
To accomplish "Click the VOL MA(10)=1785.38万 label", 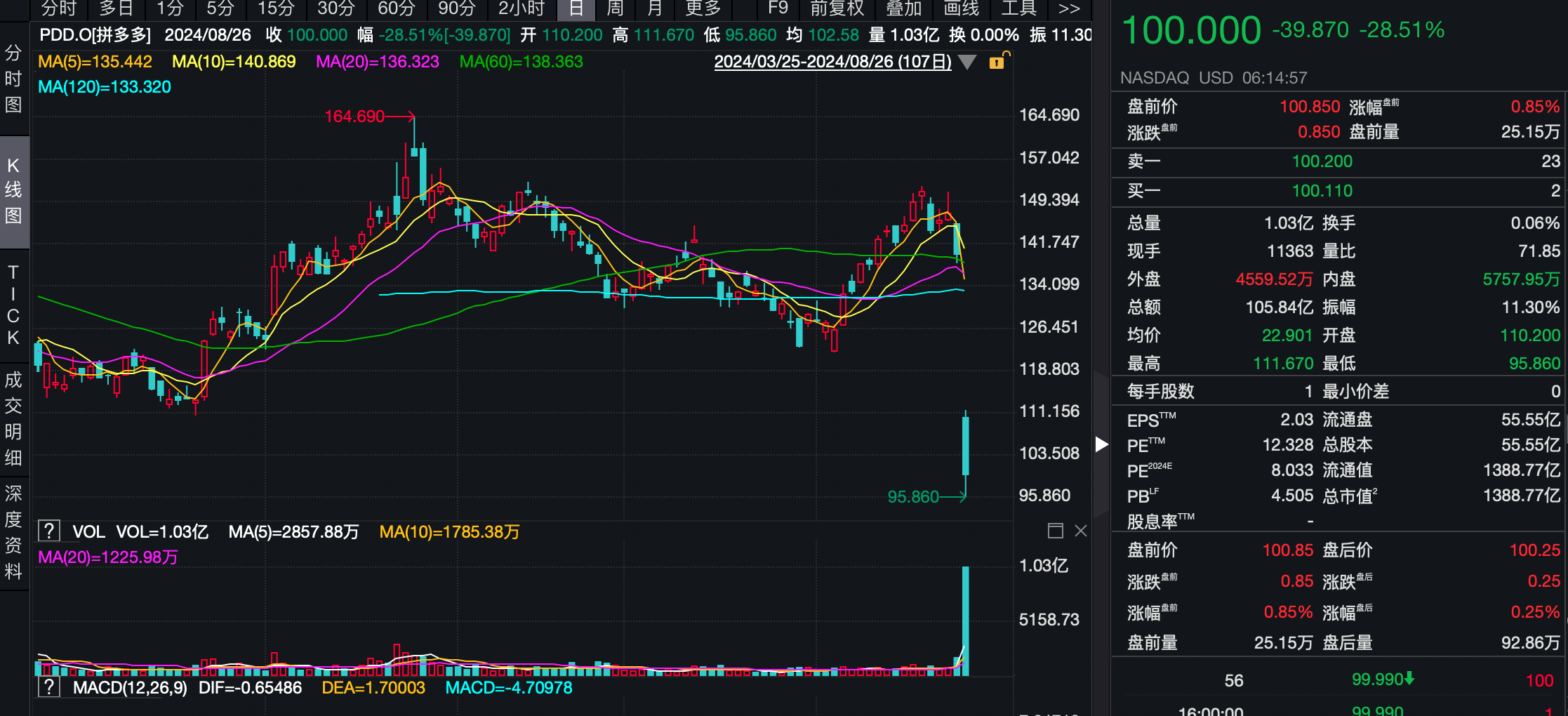I will click(x=449, y=532).
